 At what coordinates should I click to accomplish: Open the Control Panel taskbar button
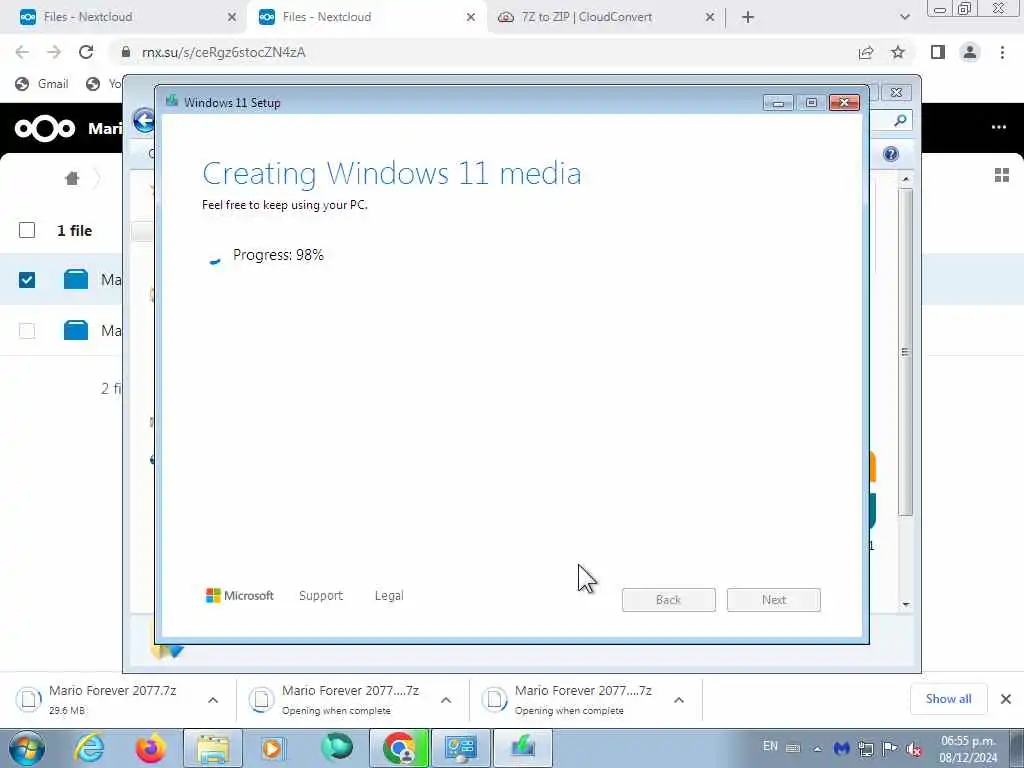pyautogui.click(x=460, y=748)
